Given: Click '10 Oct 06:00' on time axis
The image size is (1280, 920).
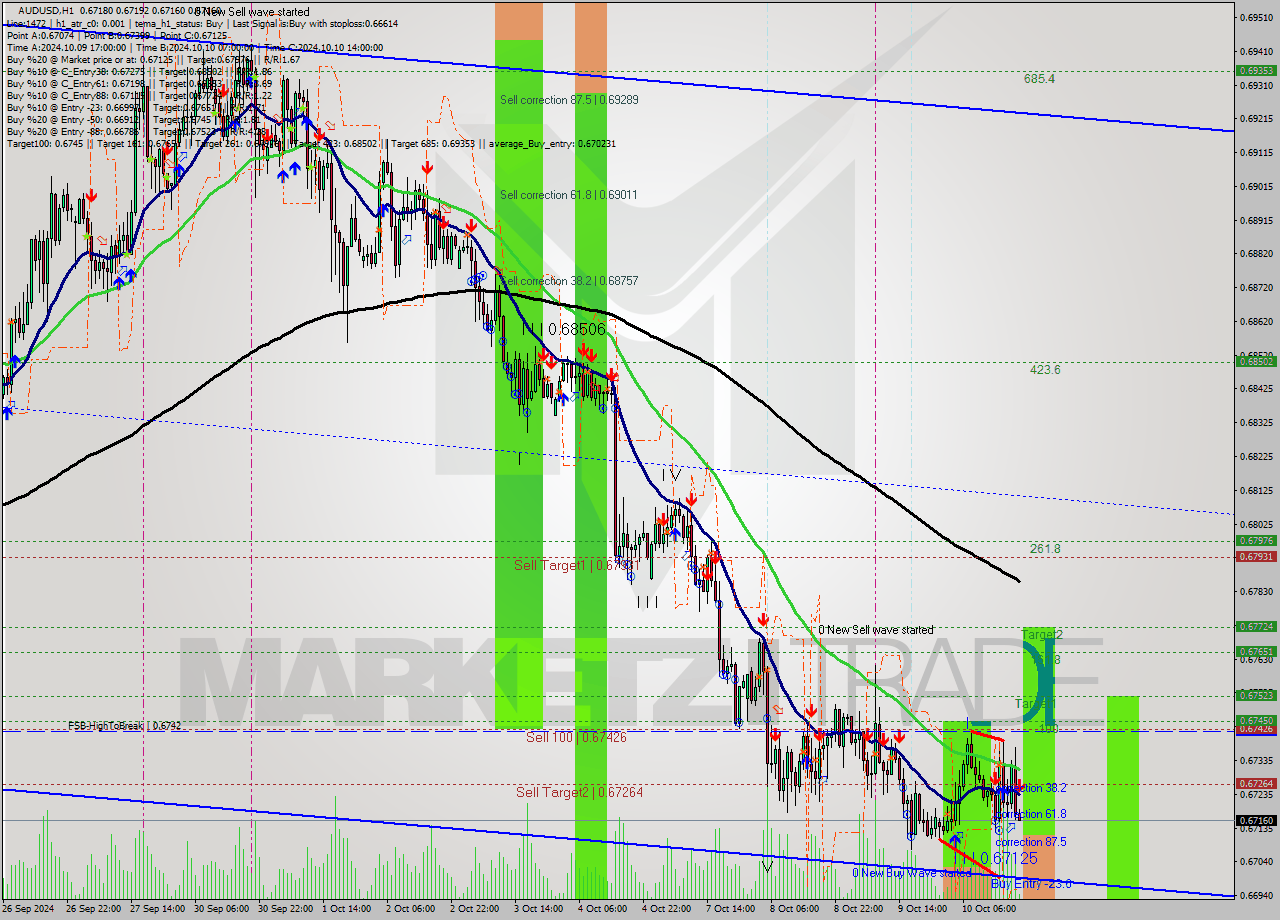Looking at the screenshot, I should click(x=989, y=909).
